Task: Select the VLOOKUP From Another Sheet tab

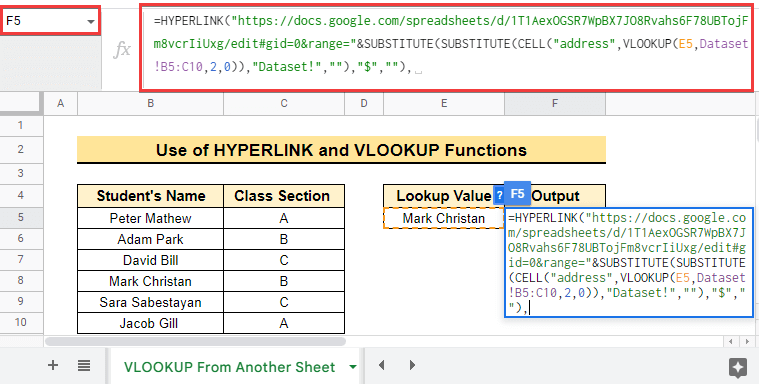Action: pyautogui.click(x=229, y=367)
